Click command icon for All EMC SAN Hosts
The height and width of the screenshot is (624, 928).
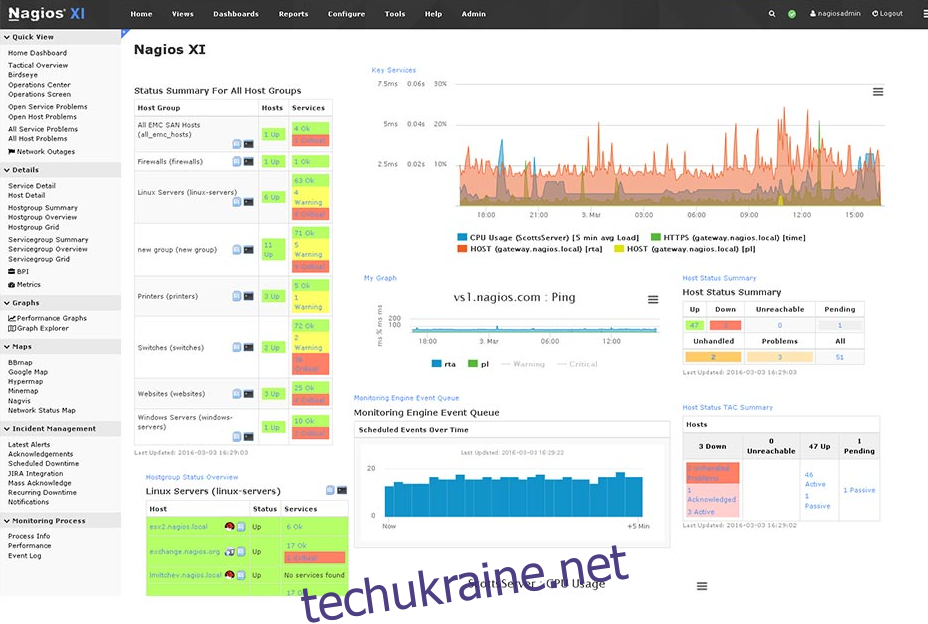[x=249, y=144]
